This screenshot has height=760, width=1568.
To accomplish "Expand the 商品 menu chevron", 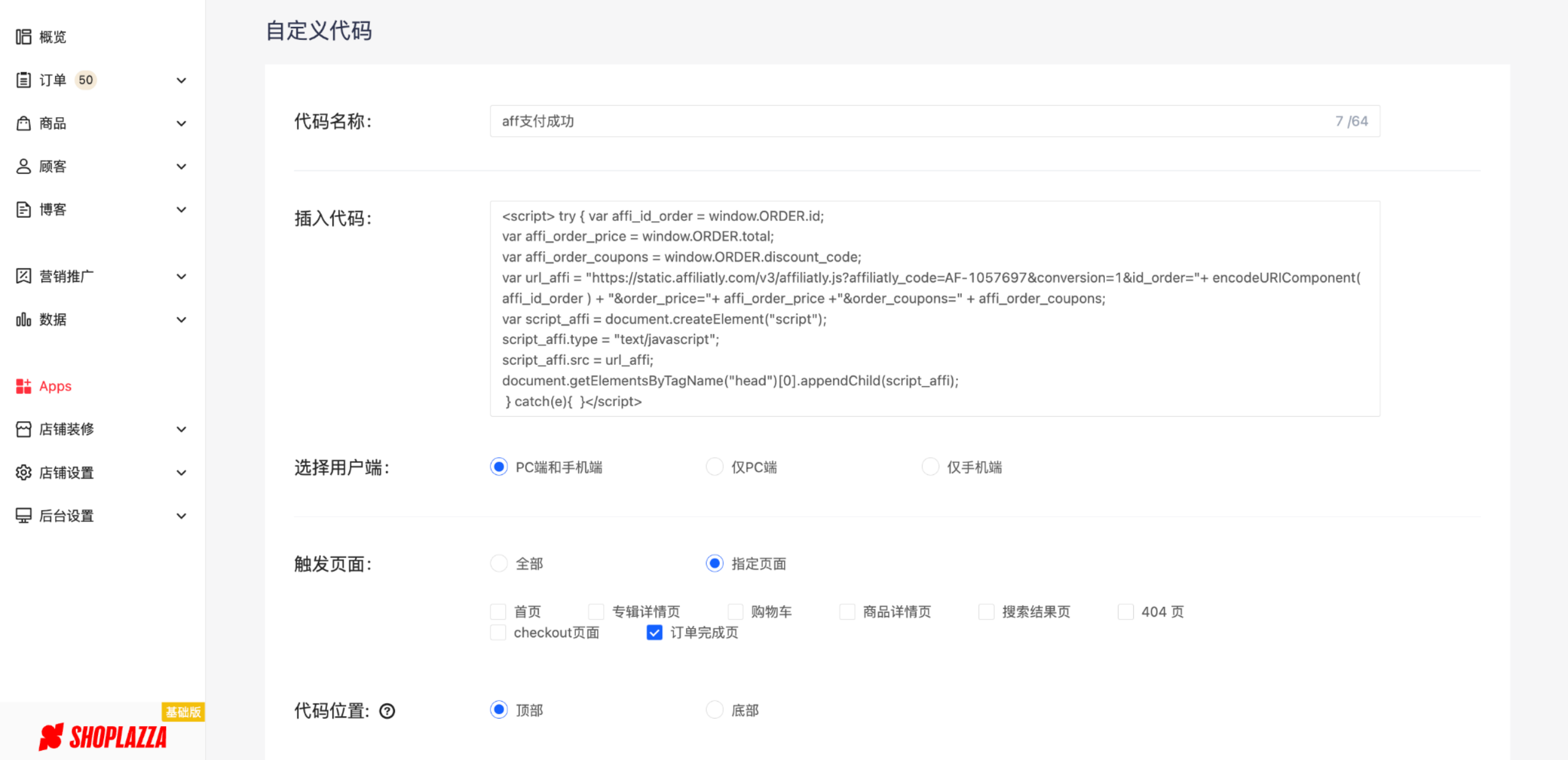I will coord(181,123).
